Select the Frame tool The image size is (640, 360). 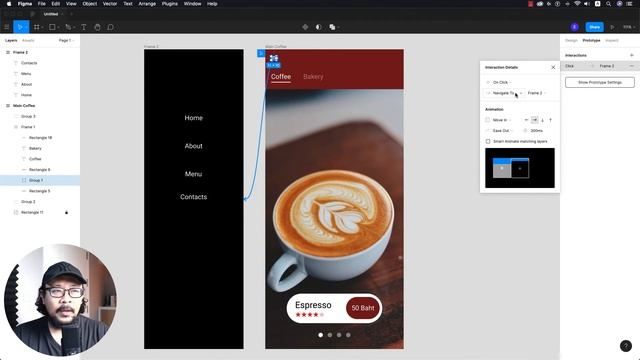point(37,27)
